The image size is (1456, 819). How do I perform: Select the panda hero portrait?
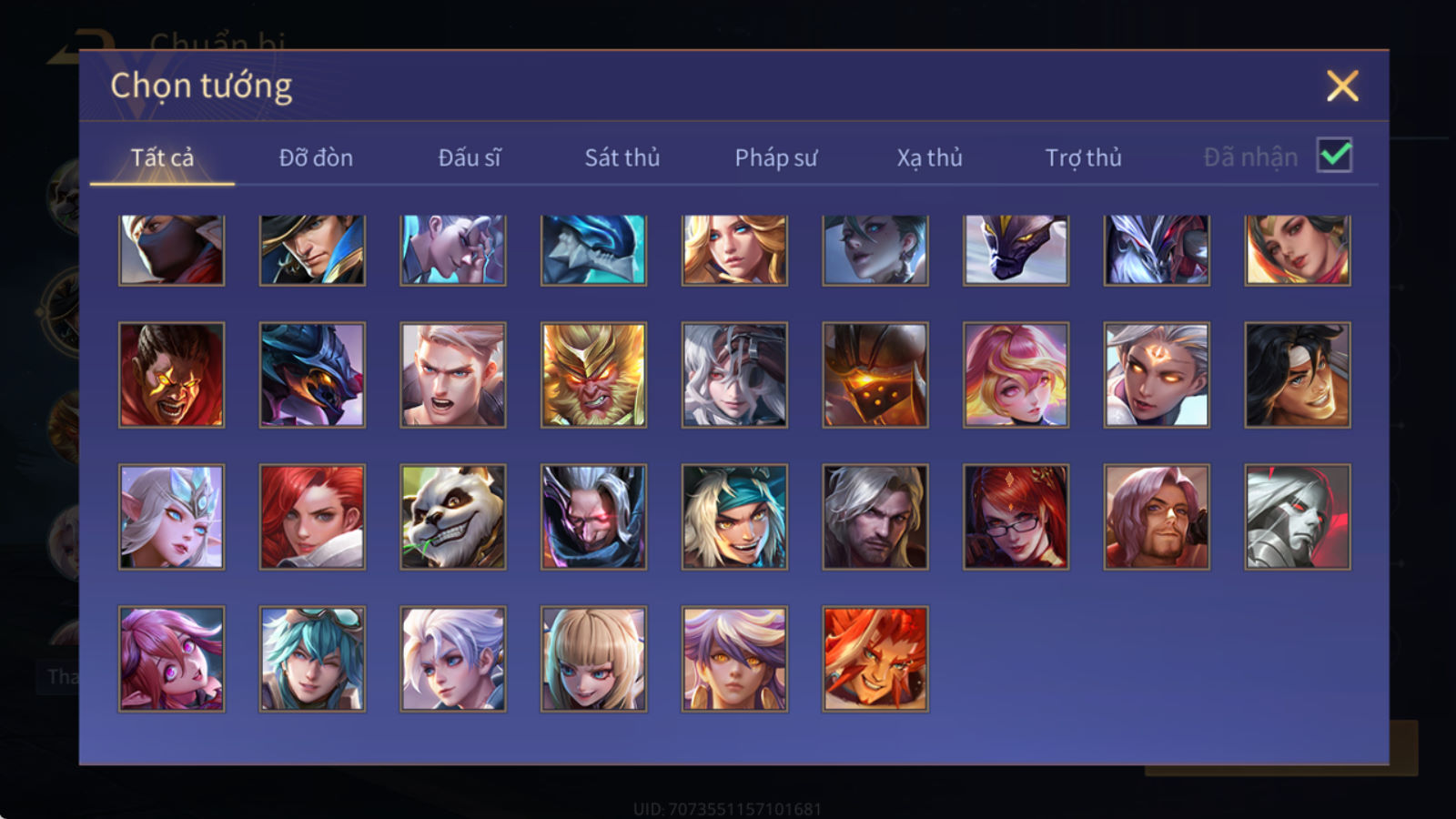(452, 517)
